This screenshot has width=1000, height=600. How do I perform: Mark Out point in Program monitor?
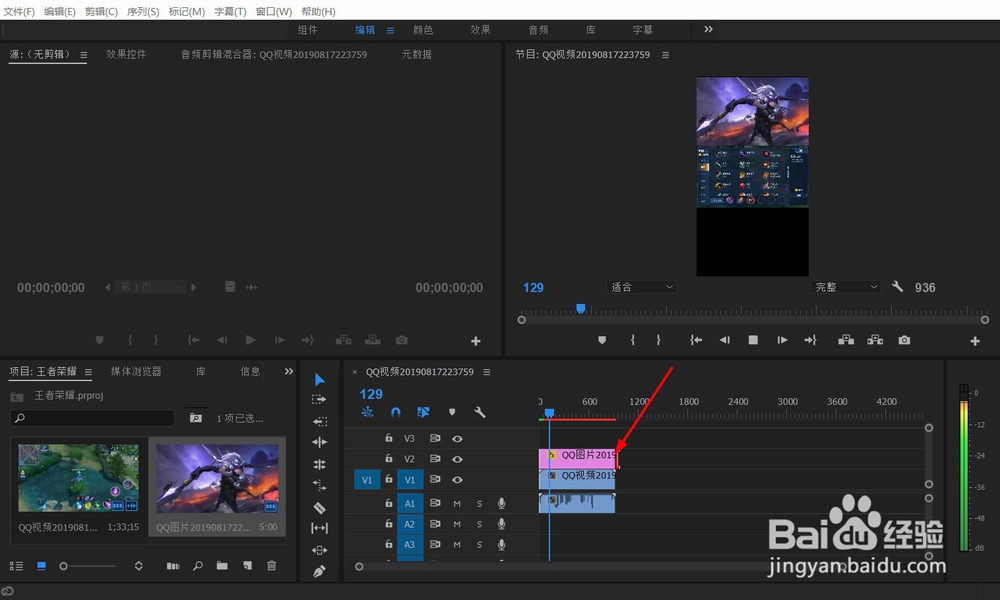pyautogui.click(x=658, y=340)
